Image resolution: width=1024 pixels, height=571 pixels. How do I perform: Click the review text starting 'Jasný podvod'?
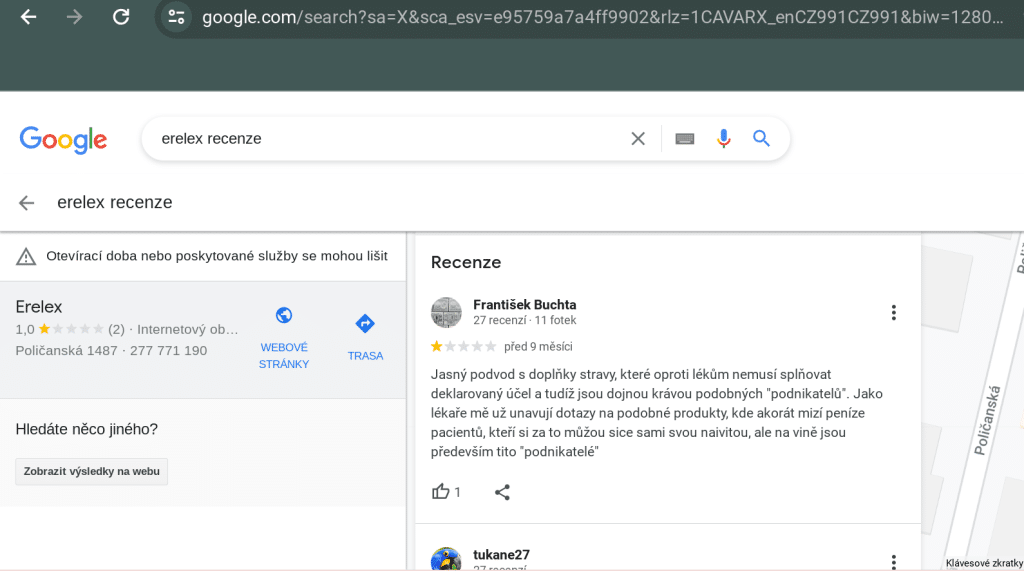(656, 413)
